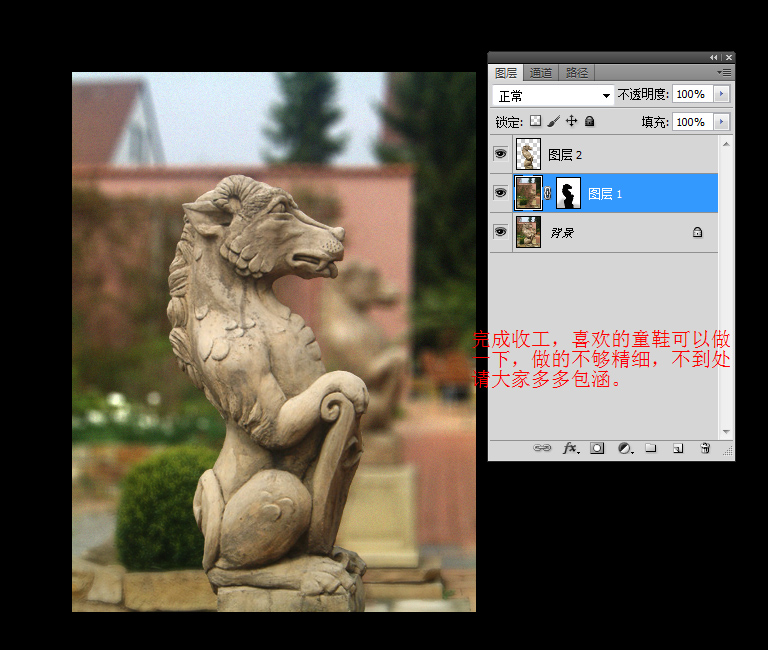Create new fill or adjustment layer
Image resolution: width=768 pixels, height=650 pixels.
pos(624,448)
